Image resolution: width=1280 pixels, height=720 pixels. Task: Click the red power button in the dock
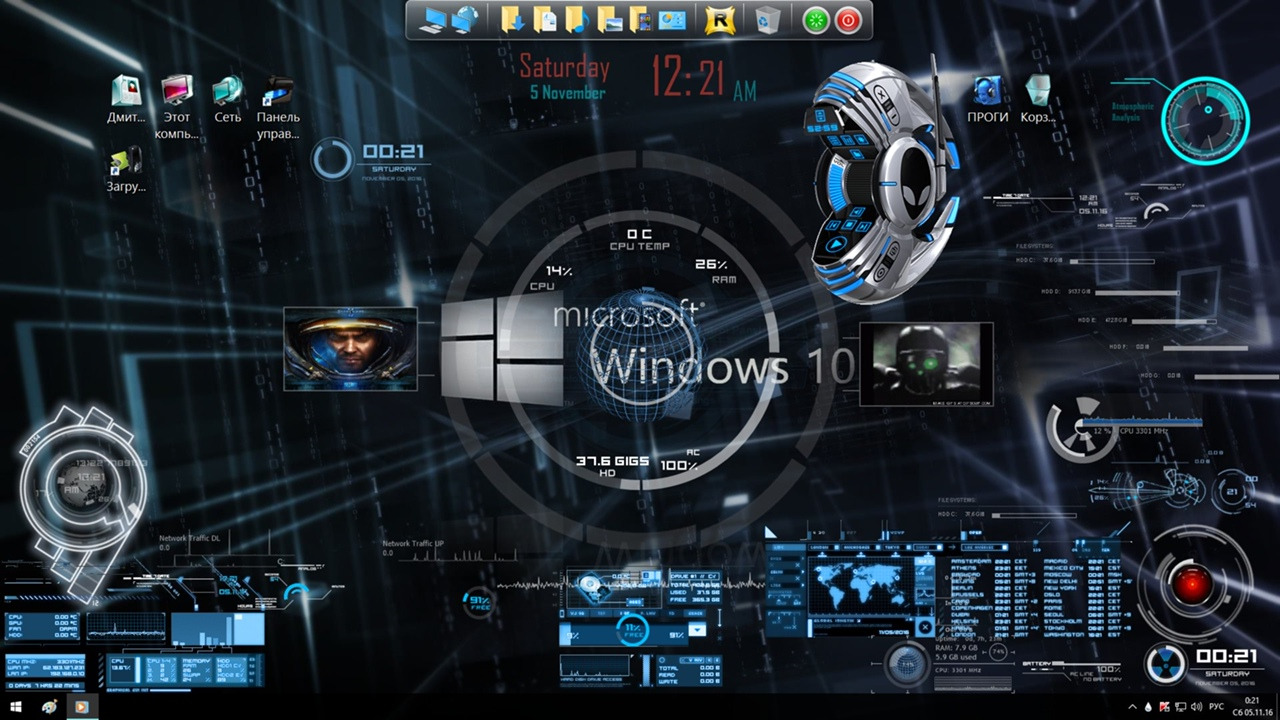[848, 20]
